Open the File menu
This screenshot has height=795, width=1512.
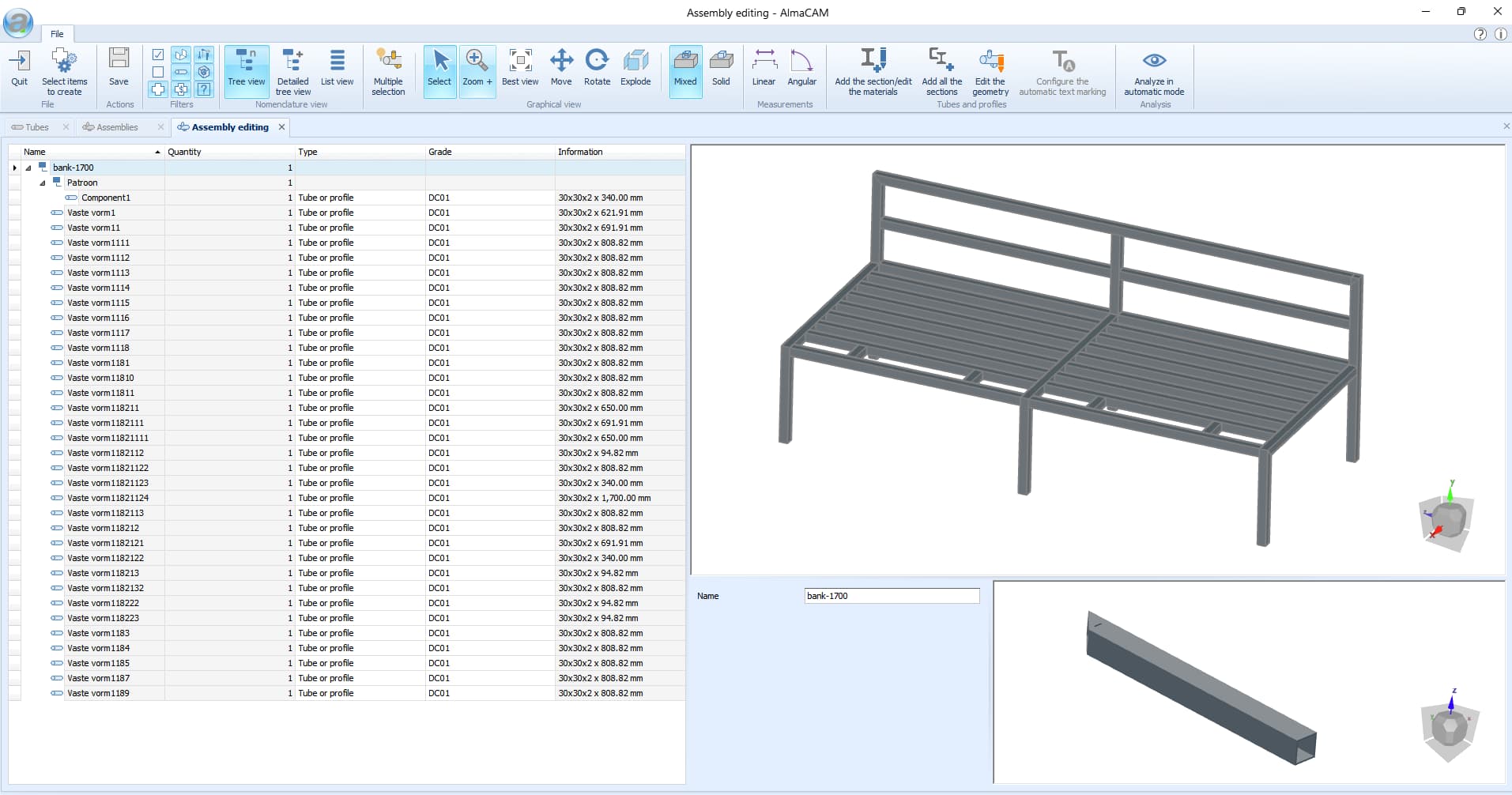(56, 33)
